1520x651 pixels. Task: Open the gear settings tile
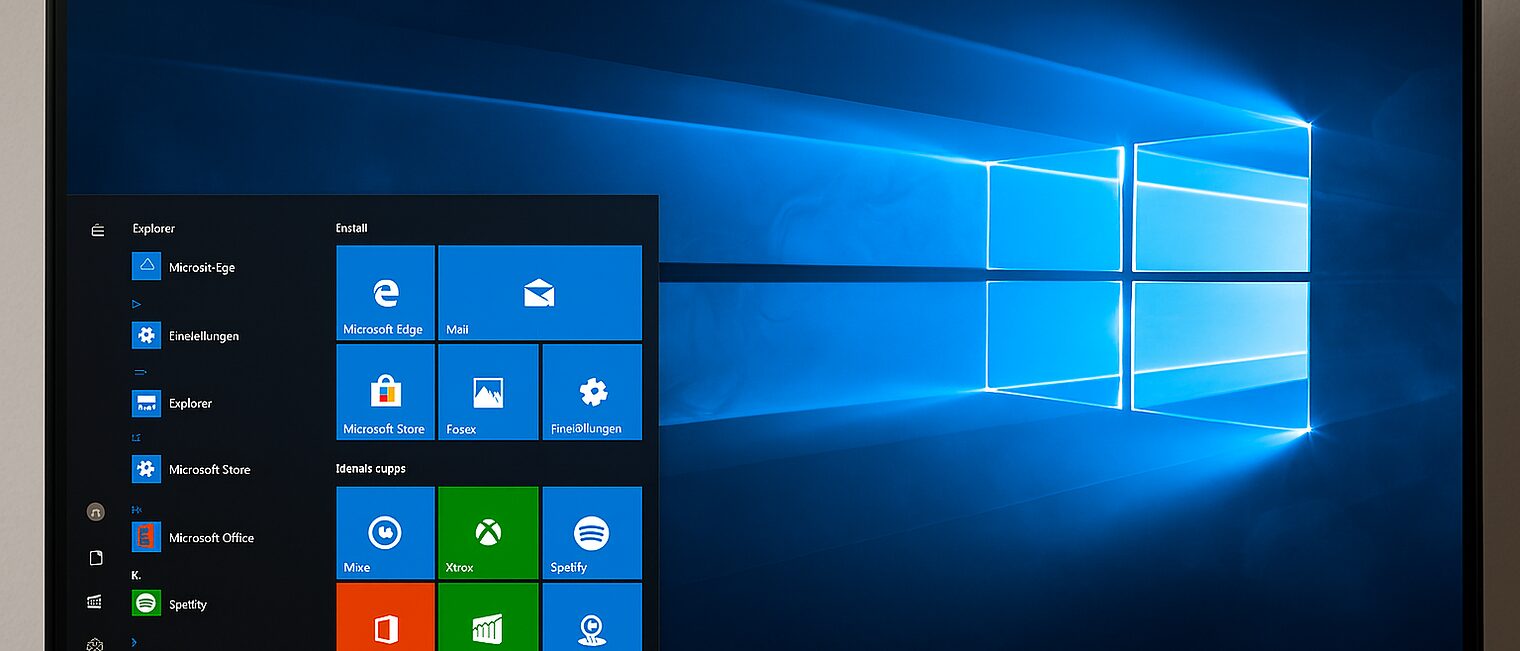coord(592,392)
